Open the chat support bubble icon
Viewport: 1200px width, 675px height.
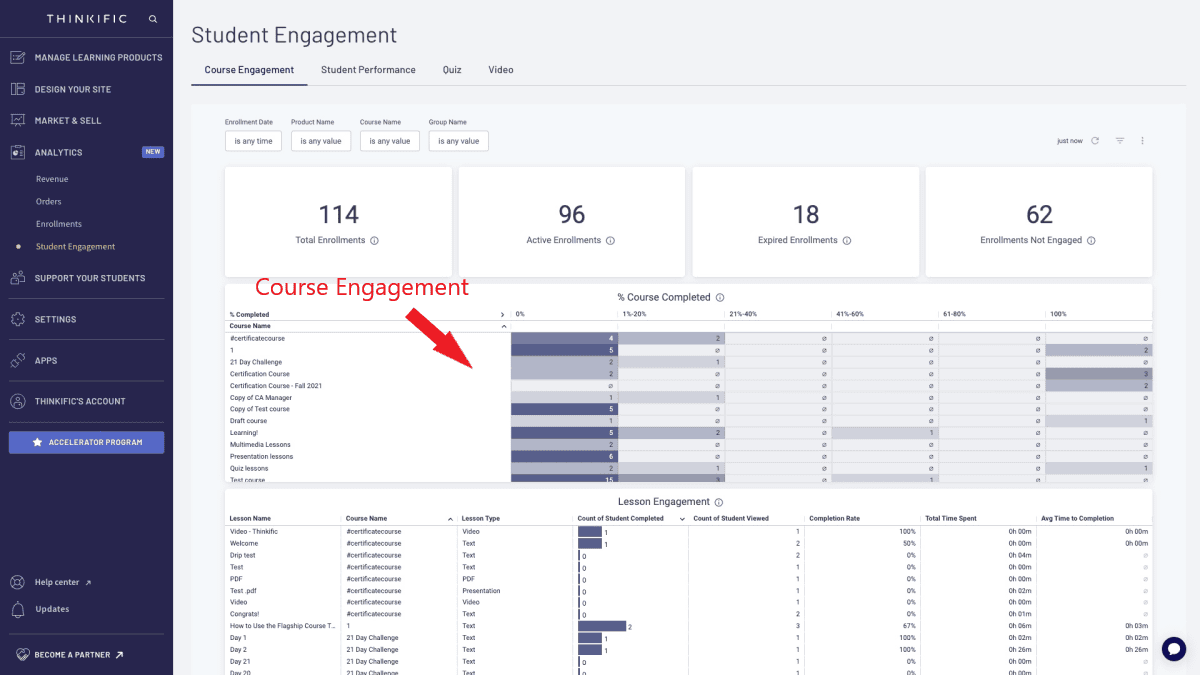point(1174,649)
